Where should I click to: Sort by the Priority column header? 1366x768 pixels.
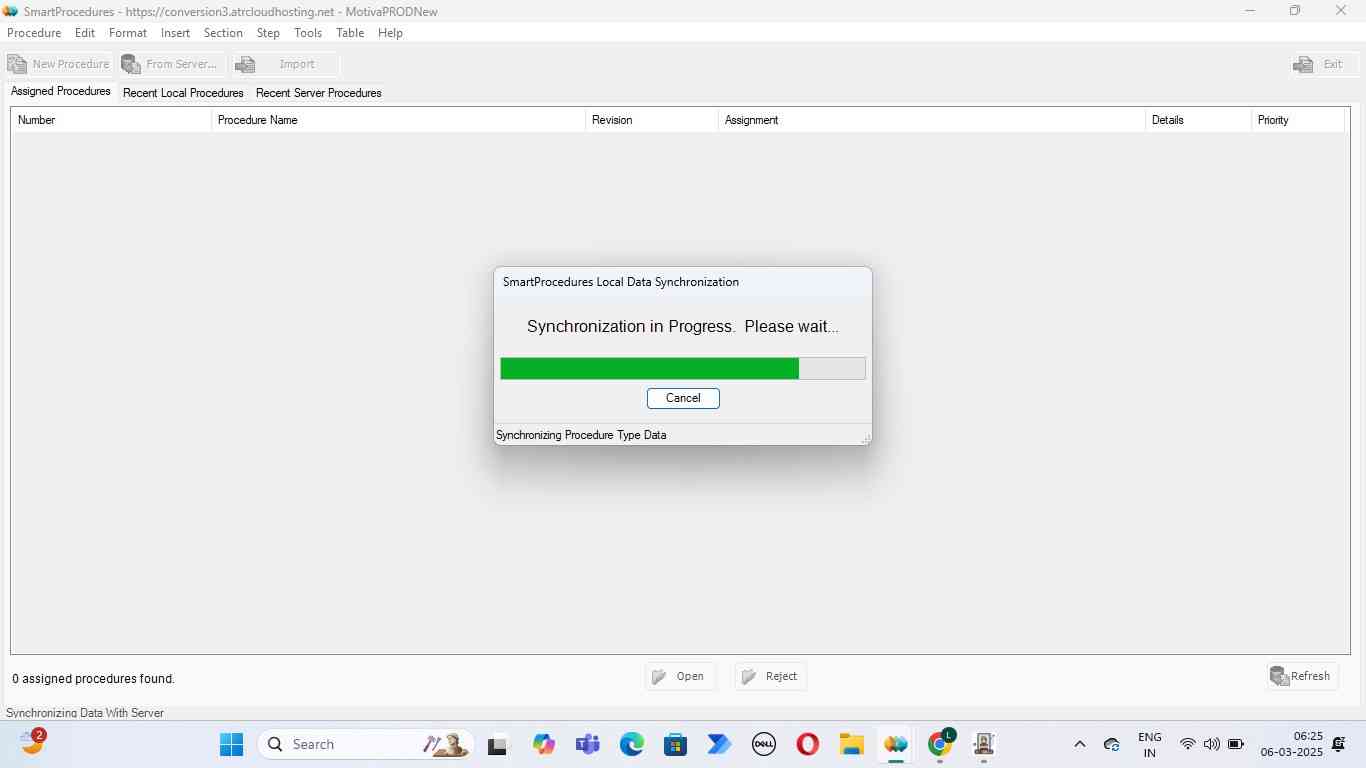(1298, 120)
